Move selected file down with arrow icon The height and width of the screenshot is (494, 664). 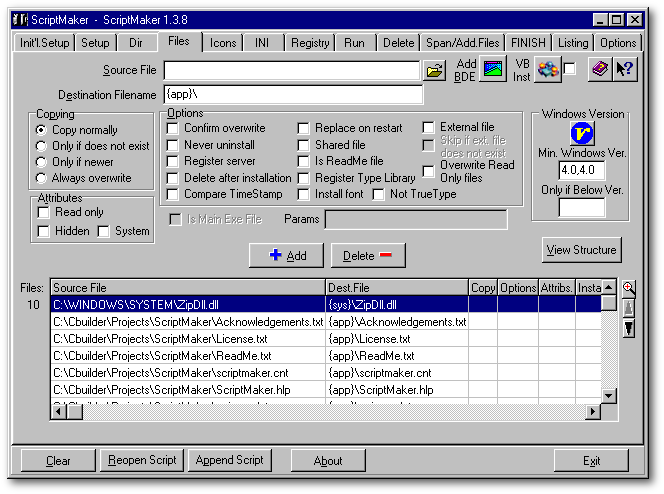click(x=628, y=328)
